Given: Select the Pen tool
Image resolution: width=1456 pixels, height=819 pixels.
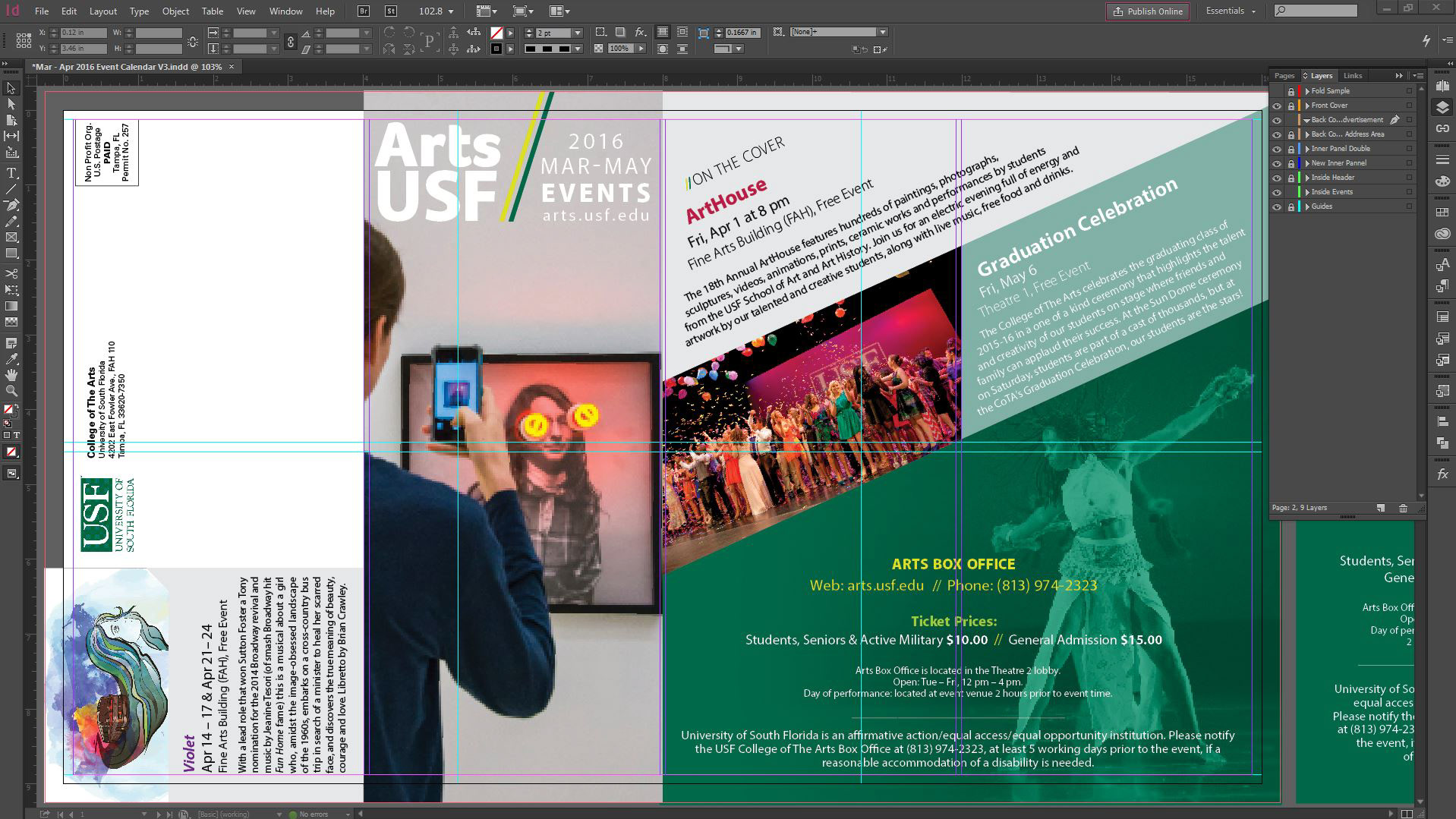Looking at the screenshot, I should 11,205.
